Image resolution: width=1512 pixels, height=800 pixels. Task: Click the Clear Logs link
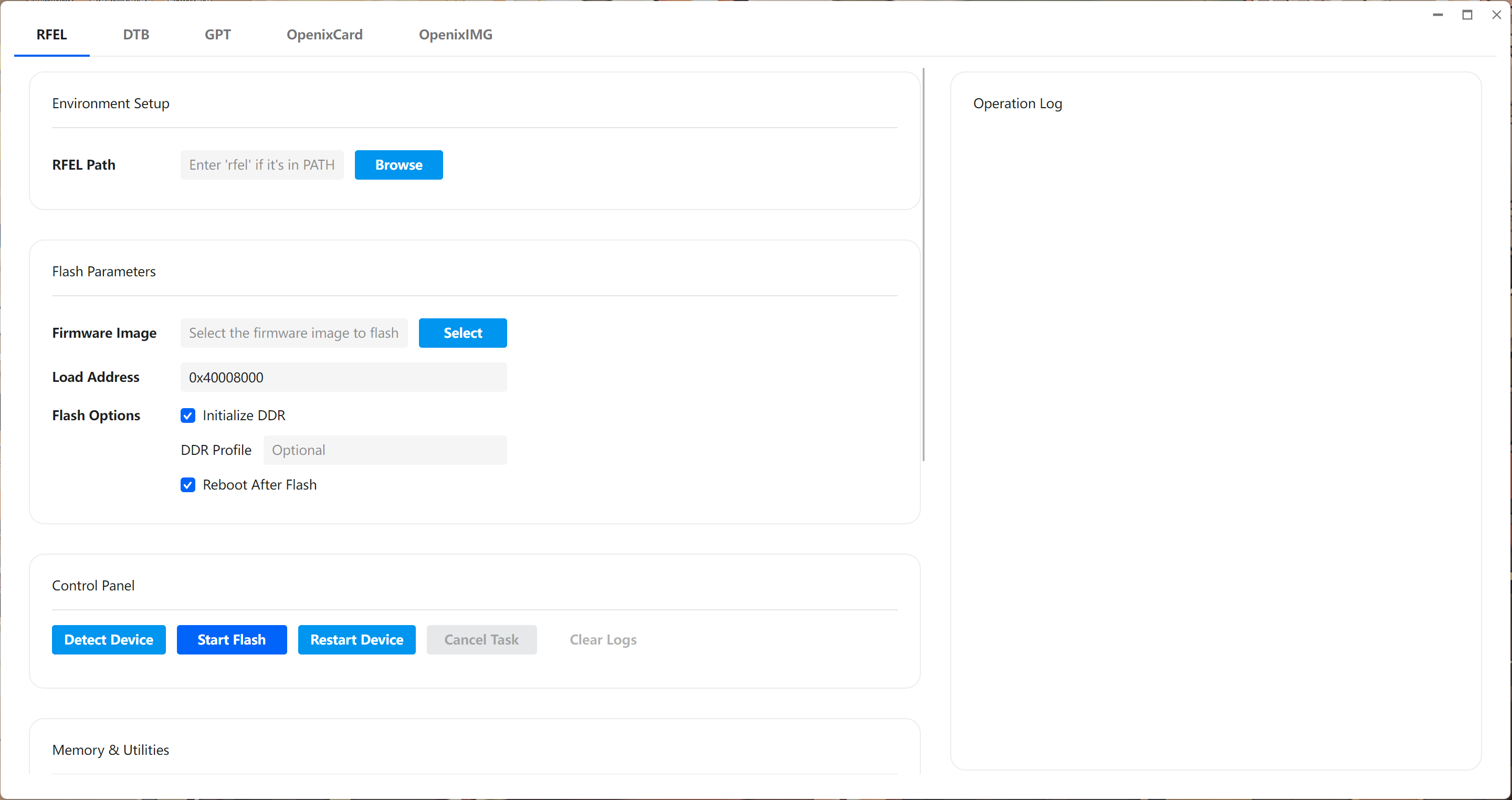coord(603,640)
